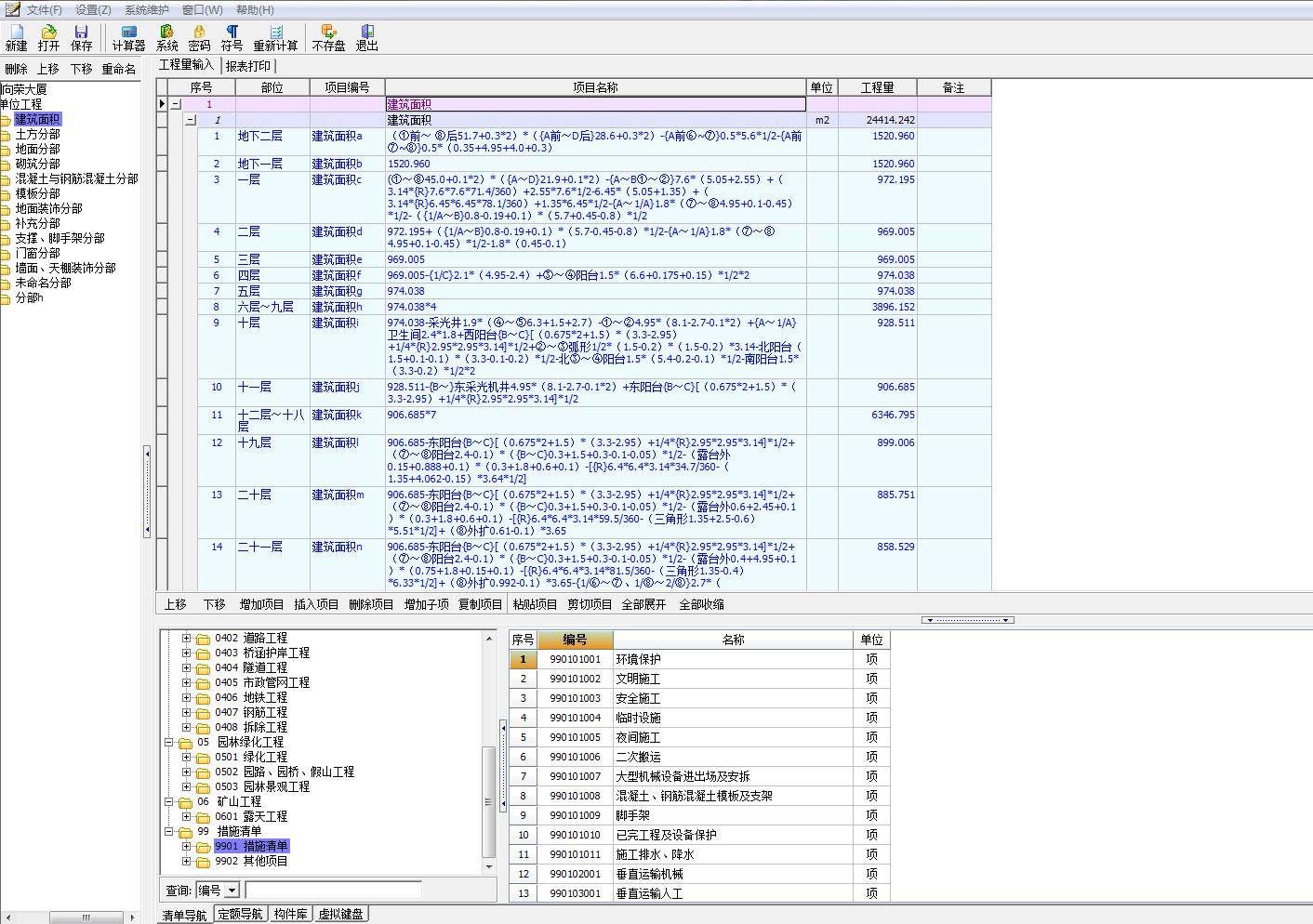Click the query text input field
Screen dimensions: 1313x924
pyautogui.click(x=332, y=891)
